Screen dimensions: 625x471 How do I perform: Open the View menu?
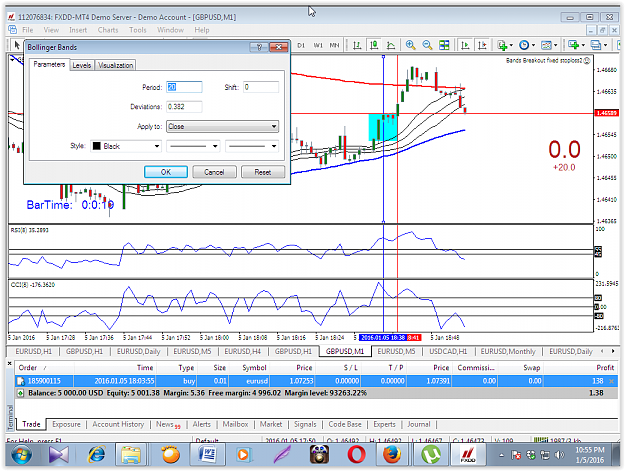coord(51,30)
